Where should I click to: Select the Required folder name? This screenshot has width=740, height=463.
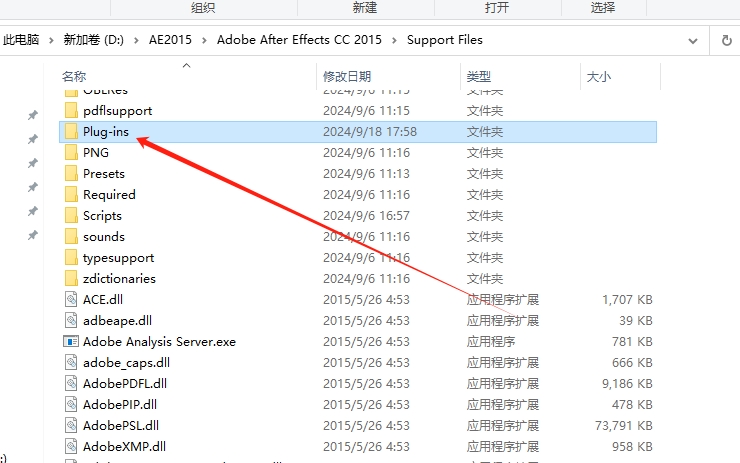point(109,195)
